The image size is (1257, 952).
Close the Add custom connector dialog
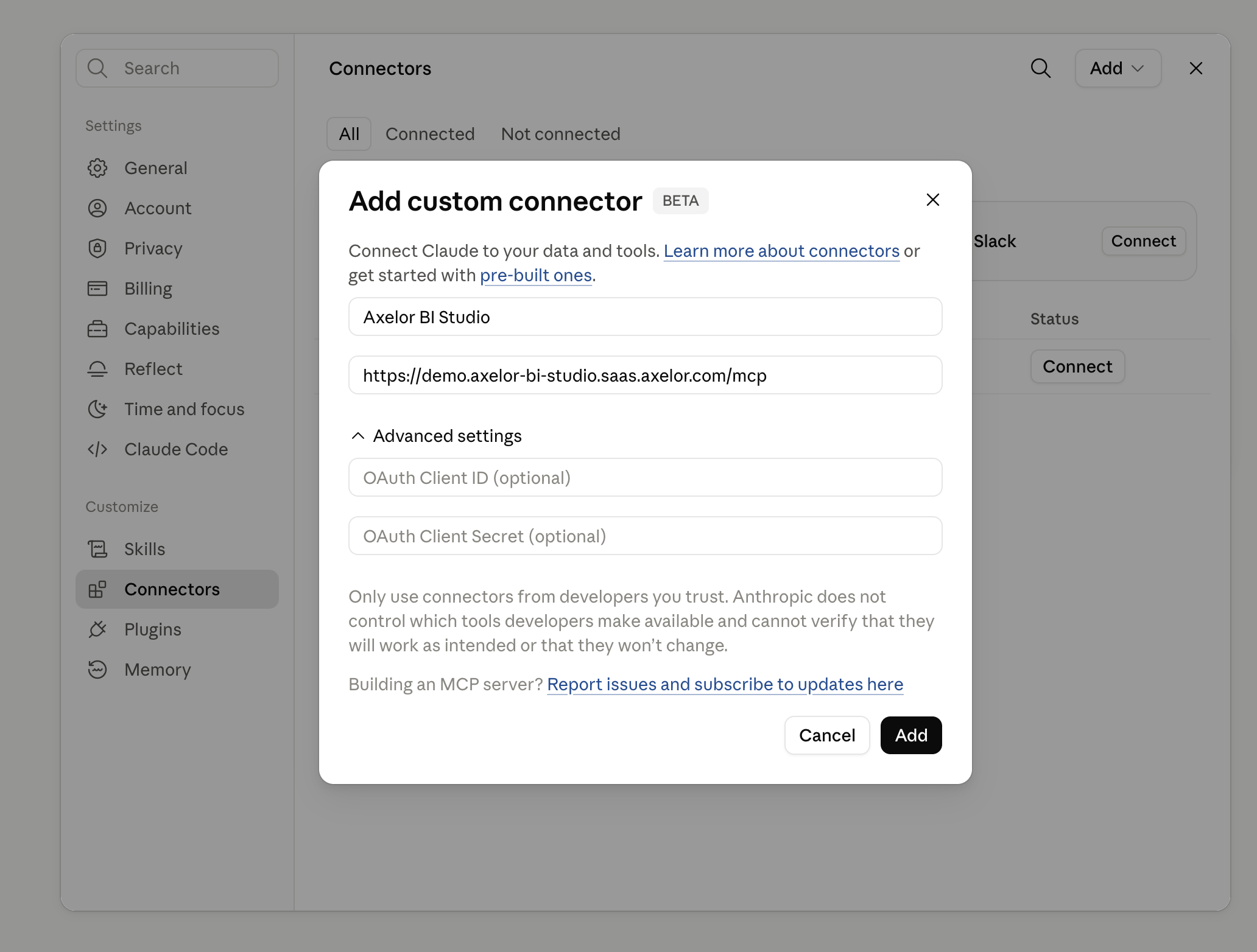[x=933, y=200]
